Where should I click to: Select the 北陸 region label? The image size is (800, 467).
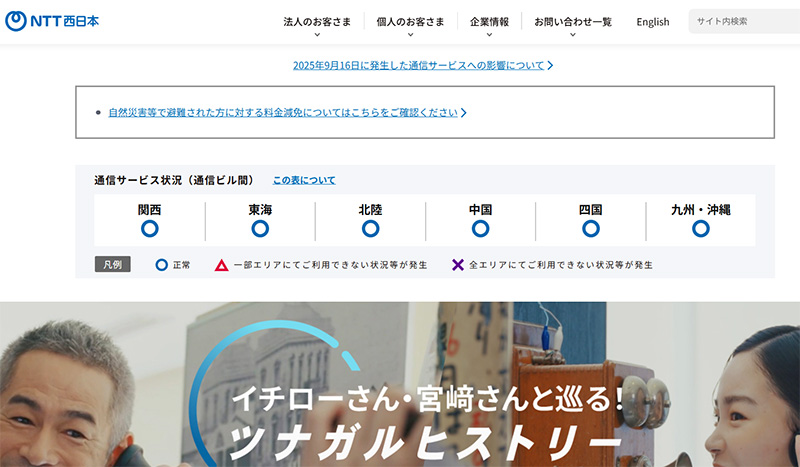pos(370,210)
